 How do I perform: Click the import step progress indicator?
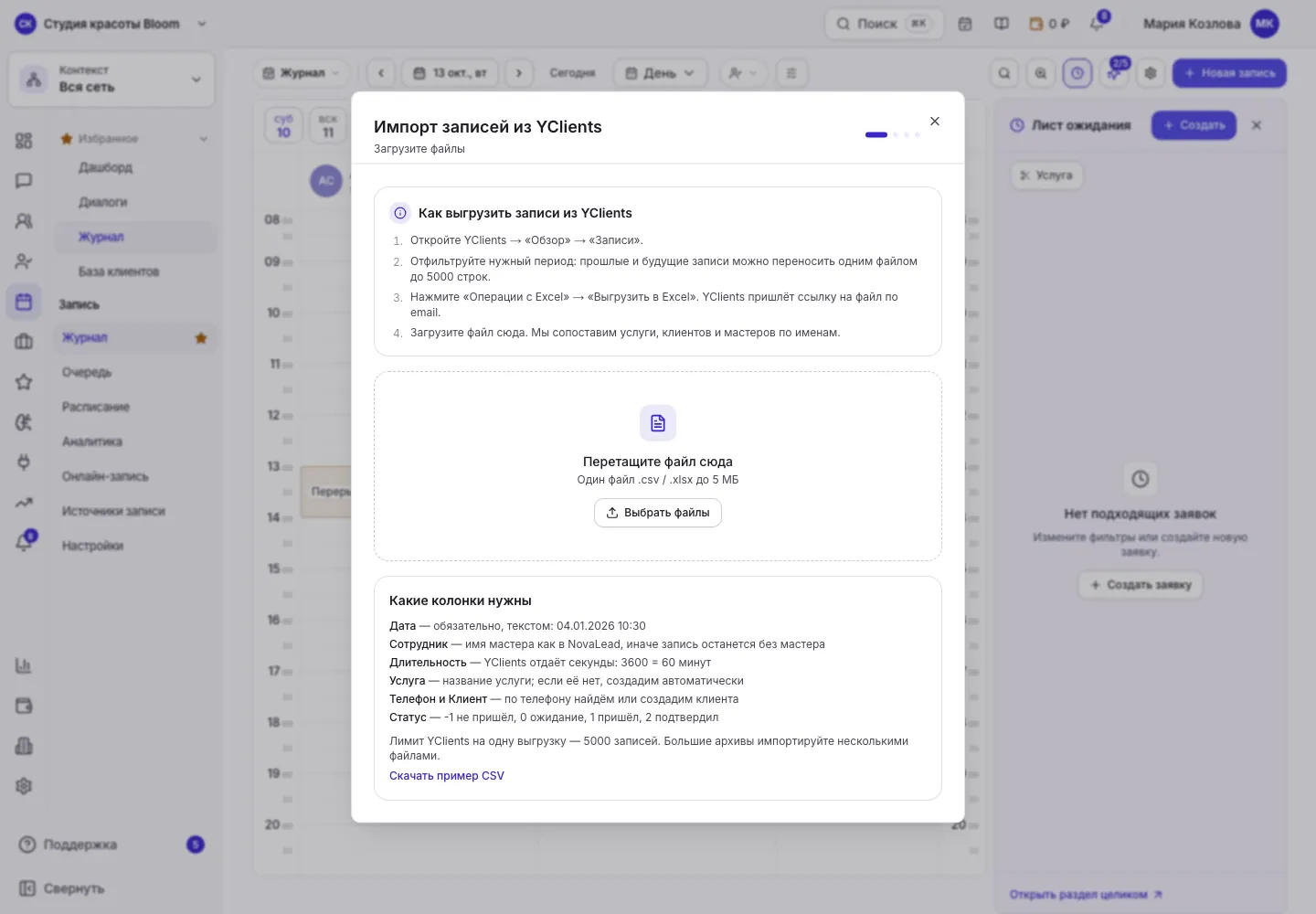pos(893,135)
